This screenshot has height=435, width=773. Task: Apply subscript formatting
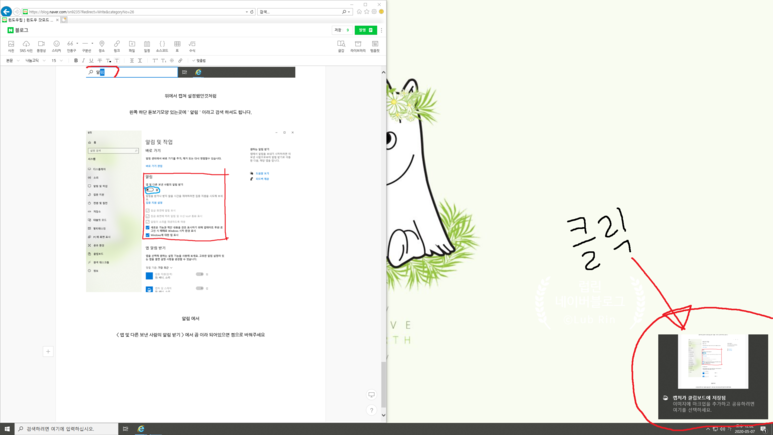163,61
